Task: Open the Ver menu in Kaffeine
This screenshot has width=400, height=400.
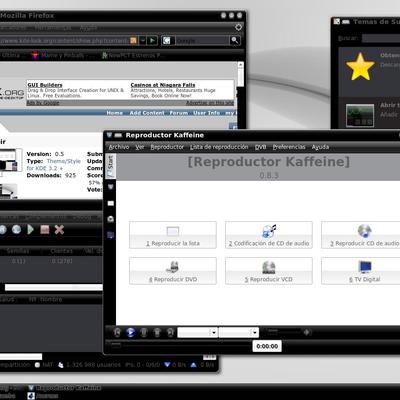Action: 140,147
